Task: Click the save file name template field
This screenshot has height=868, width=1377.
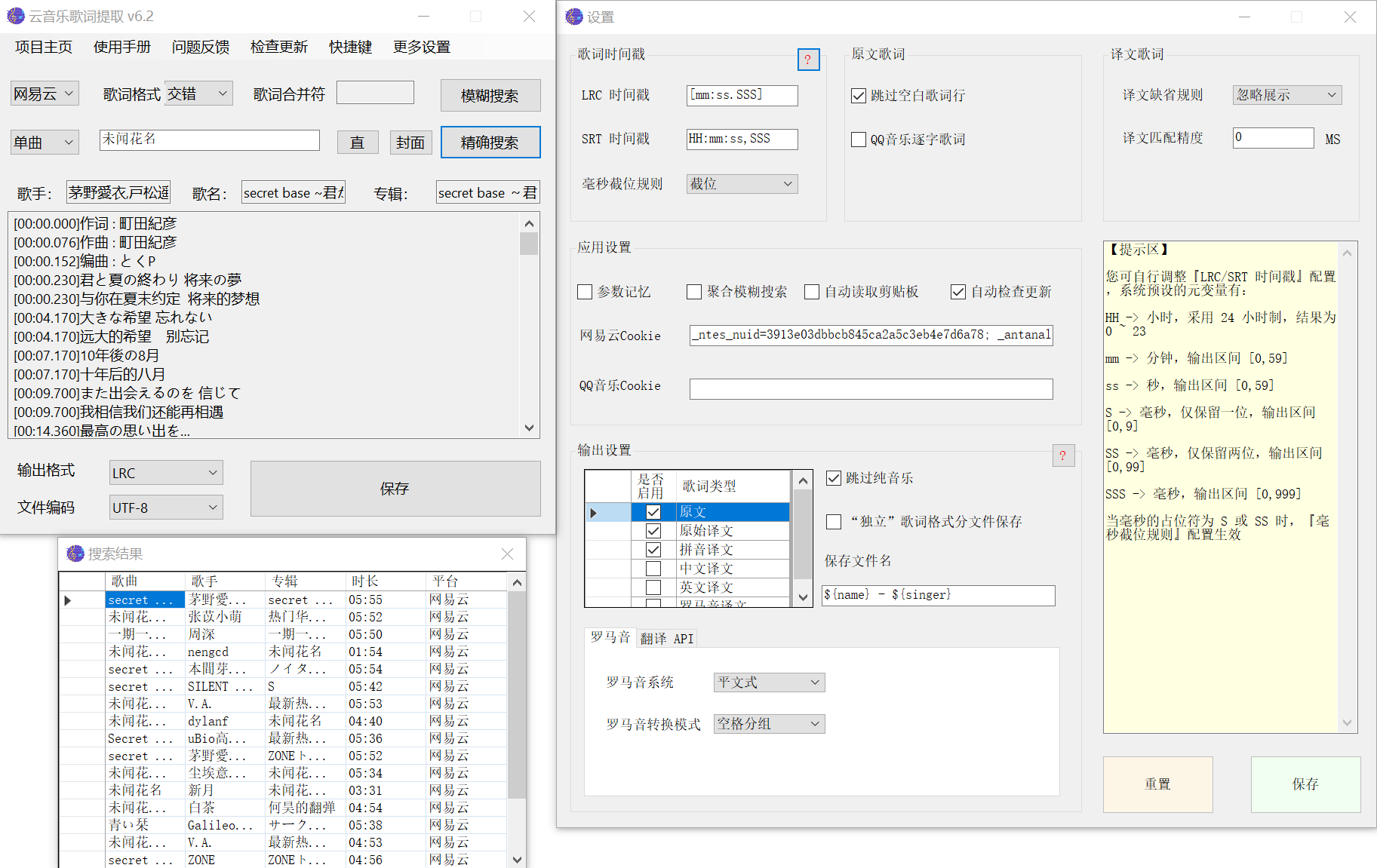Action: click(x=939, y=595)
